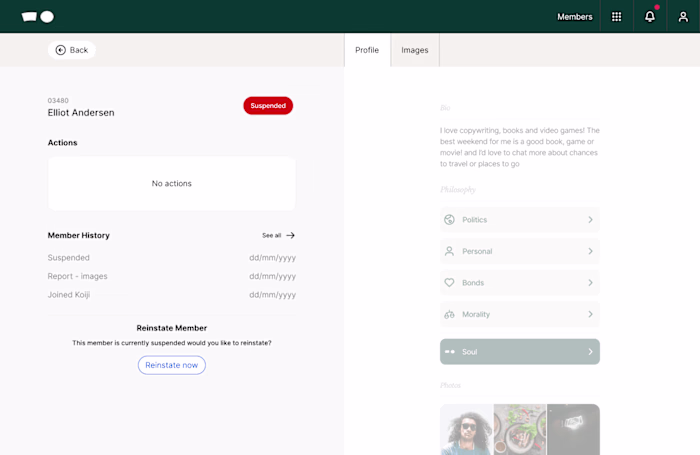
Task: Open the Morality row
Action: point(520,314)
